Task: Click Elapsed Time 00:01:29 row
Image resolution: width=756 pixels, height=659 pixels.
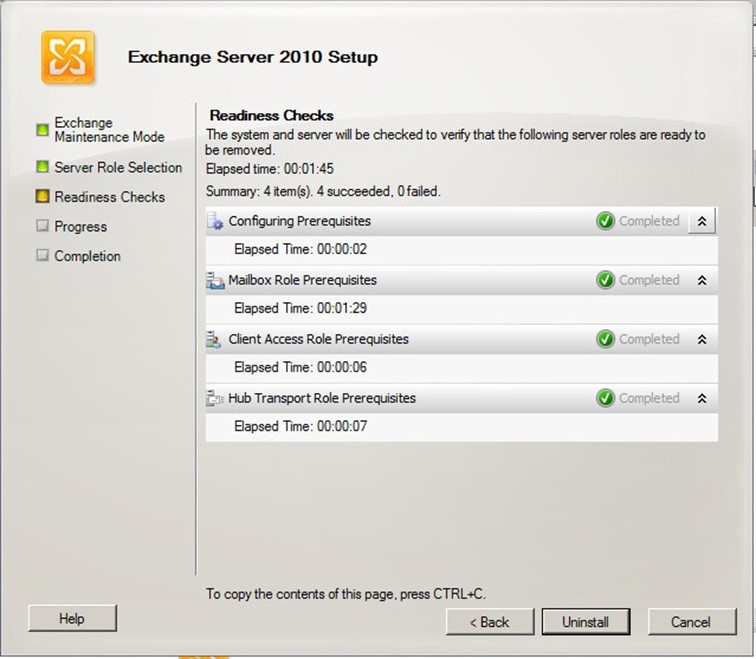Action: click(x=461, y=309)
